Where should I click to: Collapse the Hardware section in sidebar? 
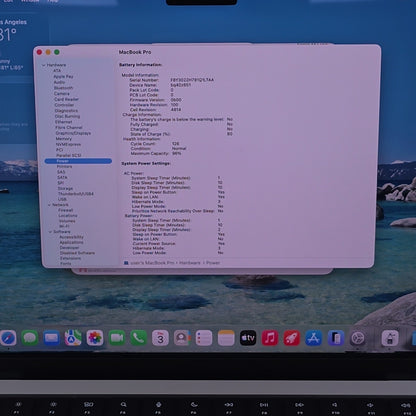tap(43, 65)
